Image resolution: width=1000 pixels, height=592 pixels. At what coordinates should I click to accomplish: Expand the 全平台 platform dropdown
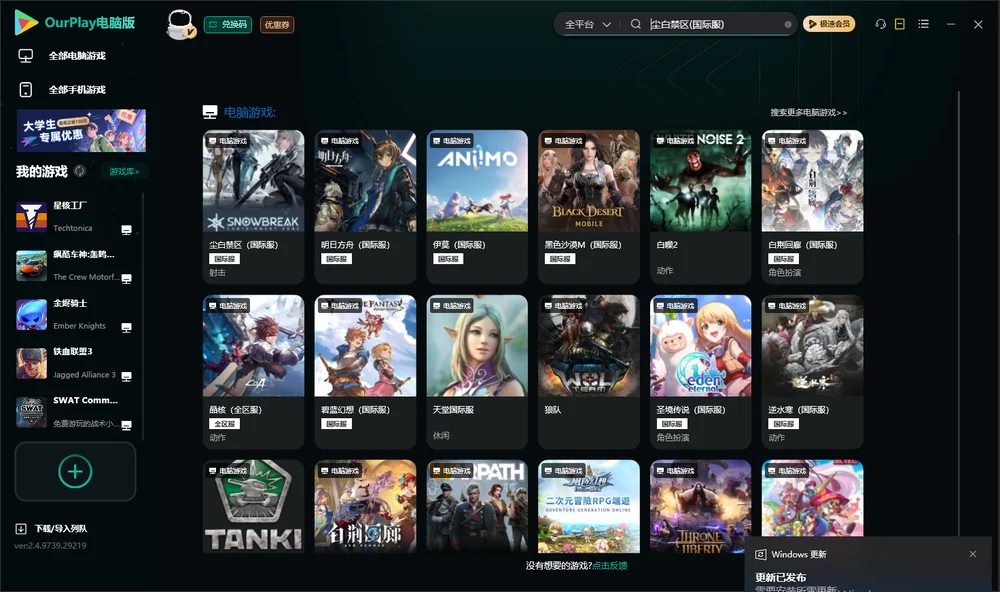pyautogui.click(x=587, y=24)
